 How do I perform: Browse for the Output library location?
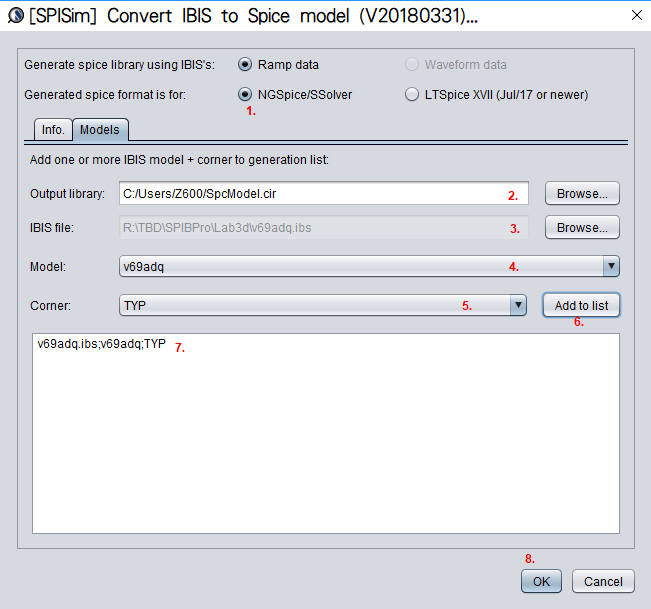(x=582, y=194)
